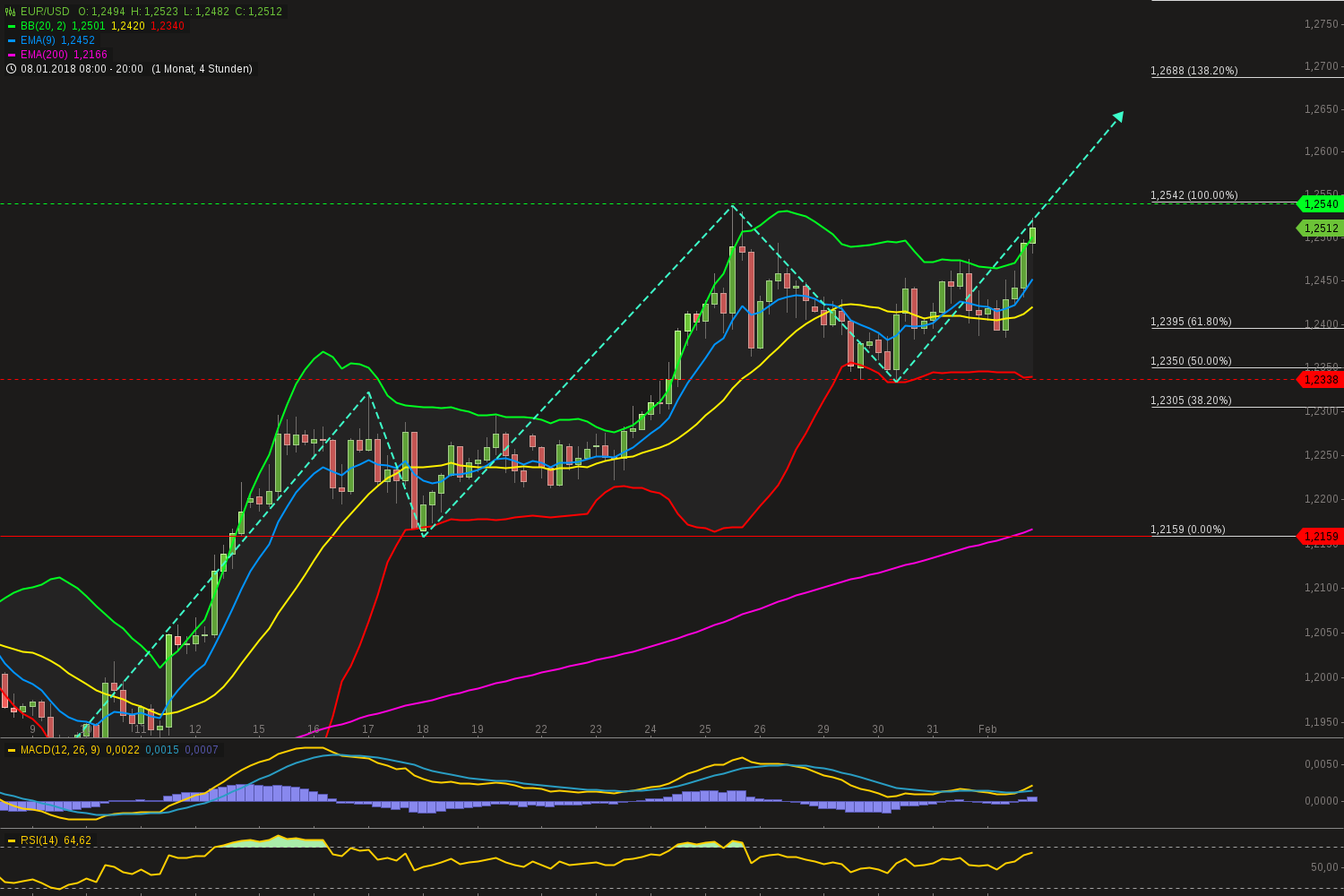
Task: Click the close price value C: 1,2512
Action: [x=258, y=12]
